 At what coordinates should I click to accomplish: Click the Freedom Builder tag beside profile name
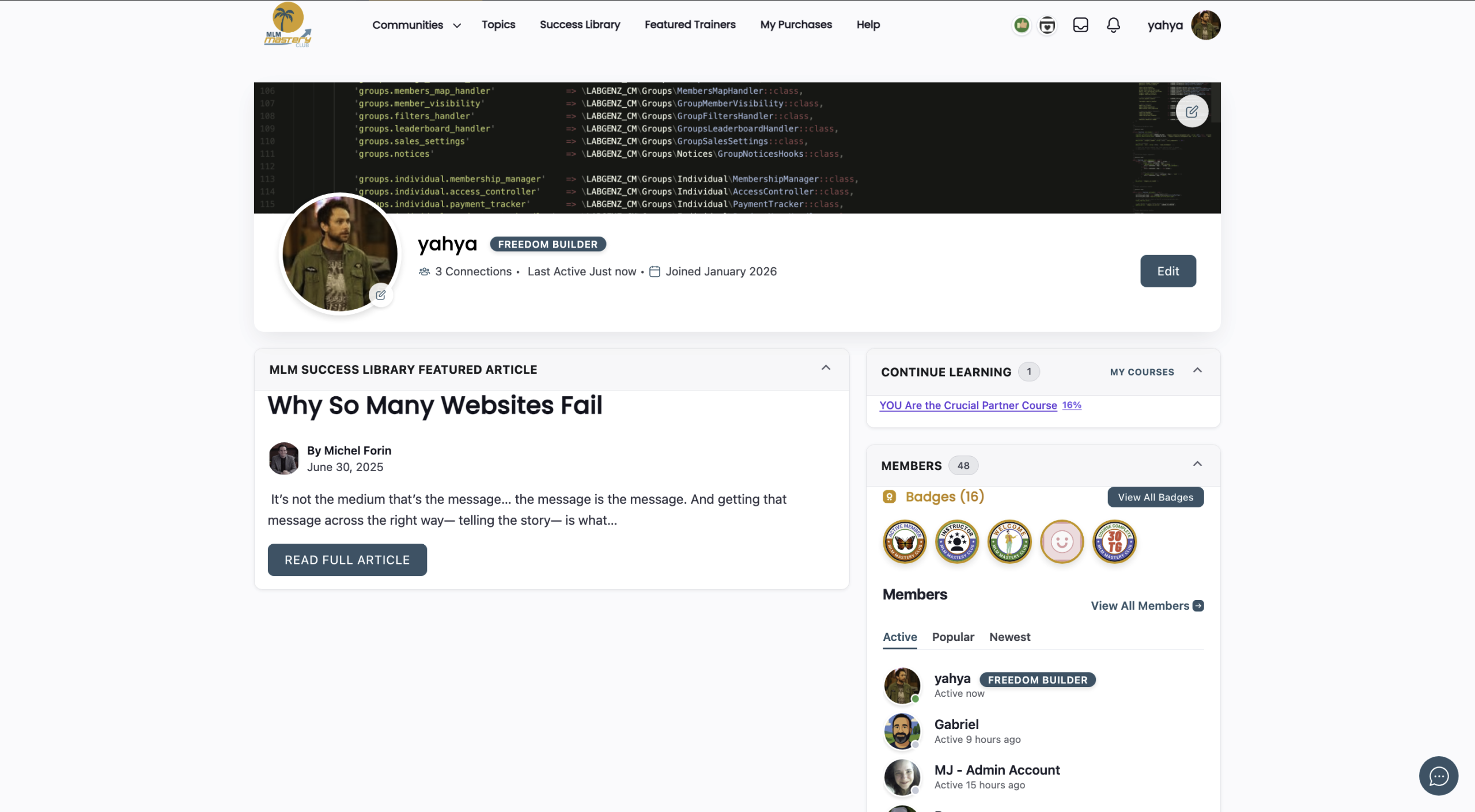pyautogui.click(x=548, y=244)
